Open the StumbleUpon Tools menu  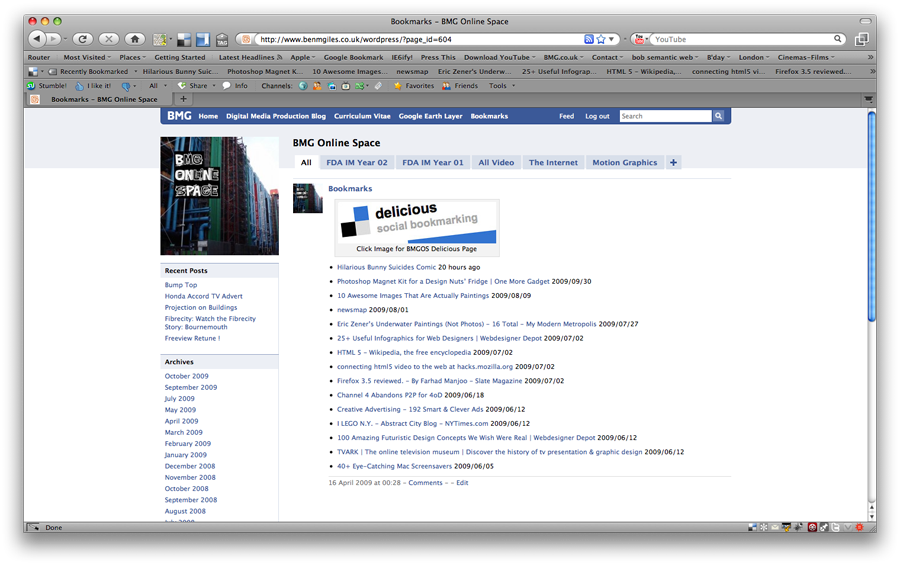click(502, 86)
